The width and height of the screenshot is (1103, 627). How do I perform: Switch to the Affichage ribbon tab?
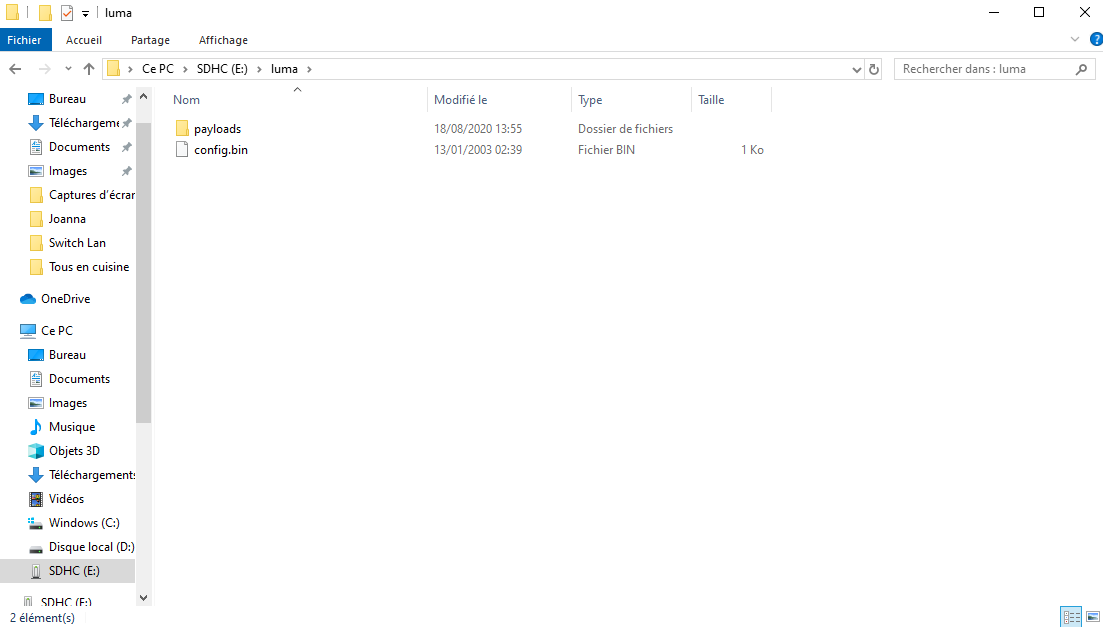coord(223,40)
